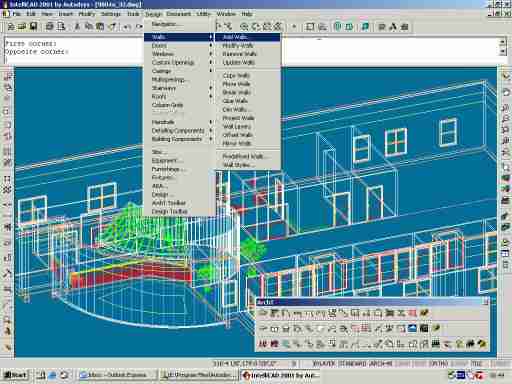Click BYLAYER in the status bar

[323, 364]
